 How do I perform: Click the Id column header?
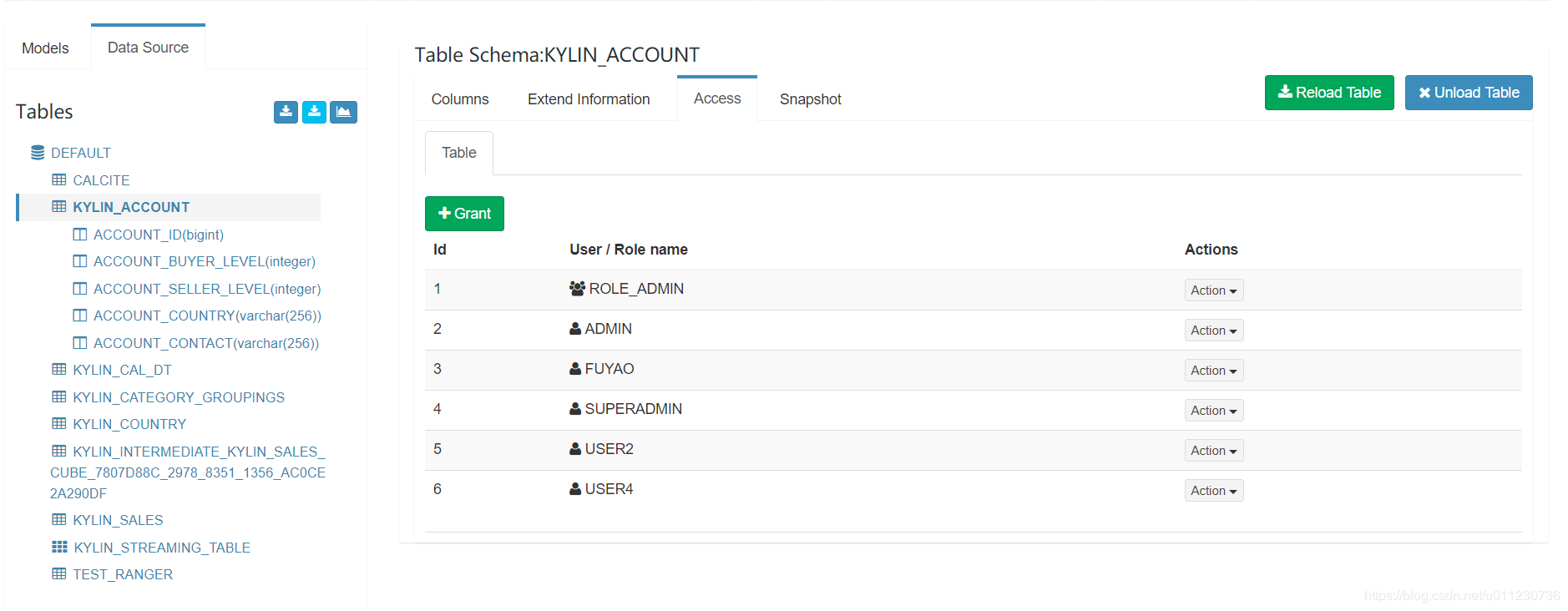[440, 250]
